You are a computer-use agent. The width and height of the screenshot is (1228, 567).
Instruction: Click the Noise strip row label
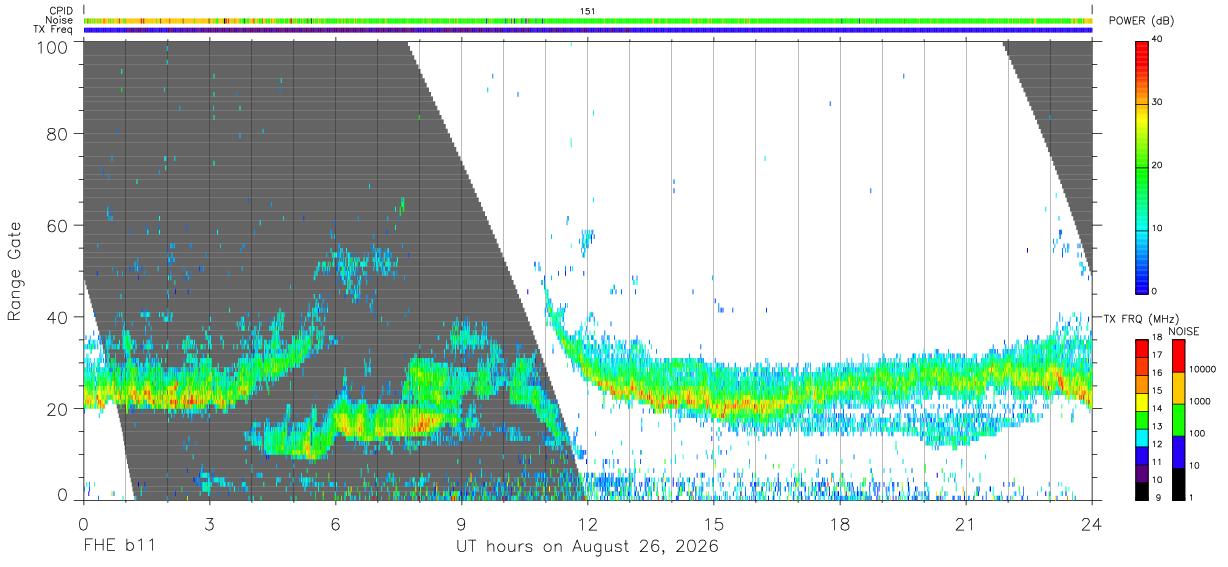[x=60, y=20]
